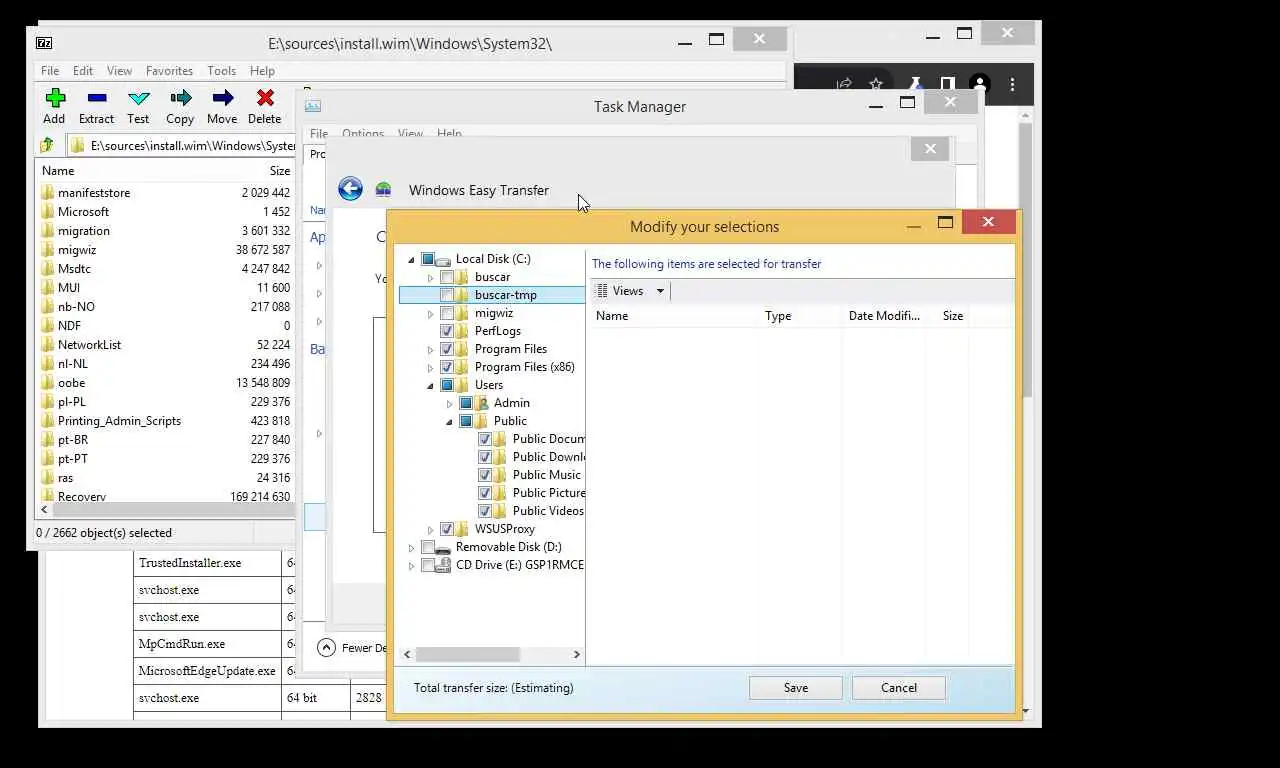Click the oobe folder icon in 7-Zip
This screenshot has height=768, width=1280.
click(x=47, y=383)
